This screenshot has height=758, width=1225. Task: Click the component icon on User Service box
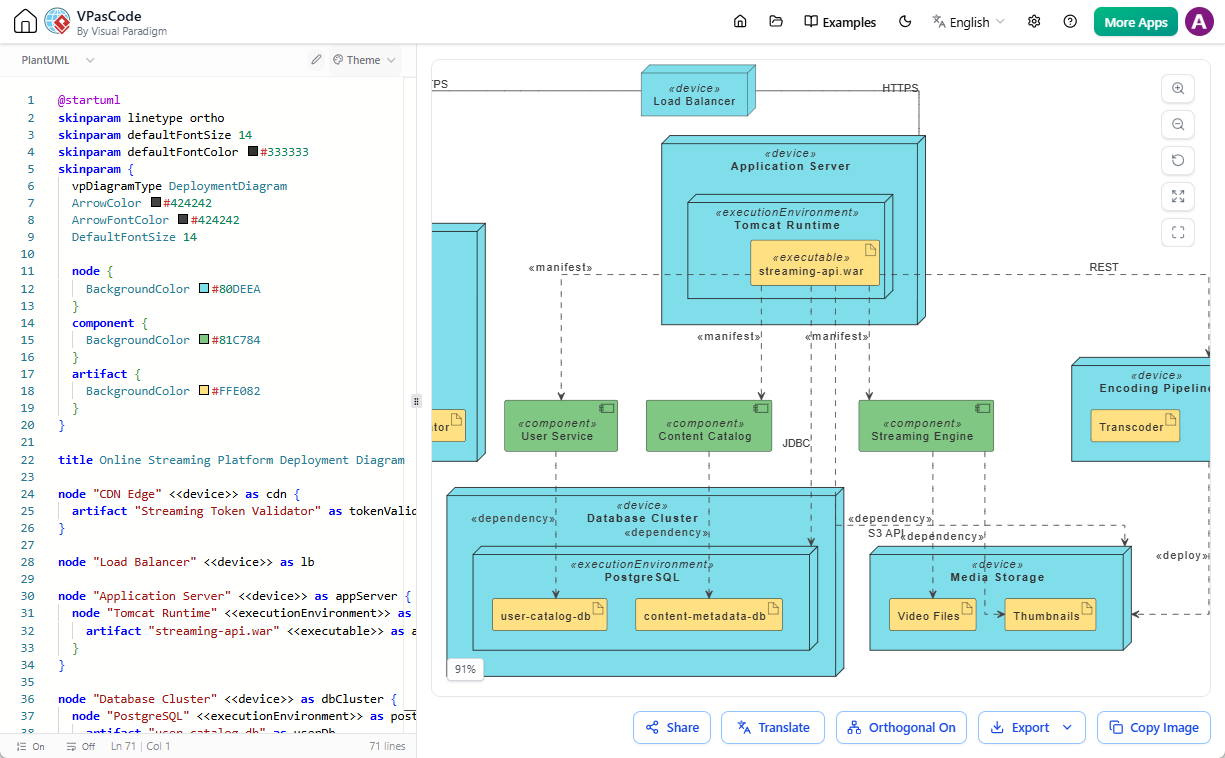(606, 408)
